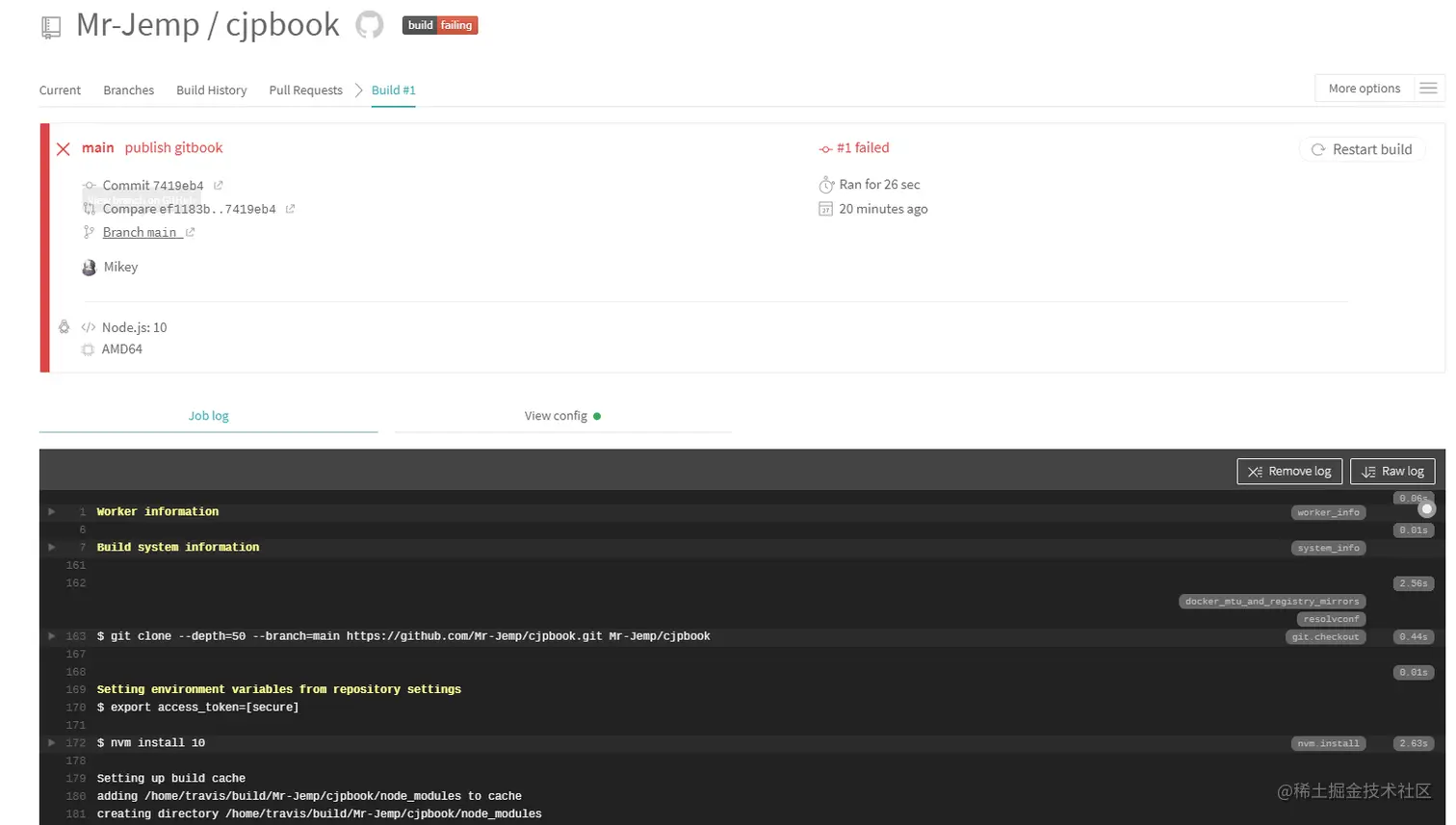Click the docker_mtu_and_registry_mirrors log tag
1456x825 pixels.
[1272, 601]
